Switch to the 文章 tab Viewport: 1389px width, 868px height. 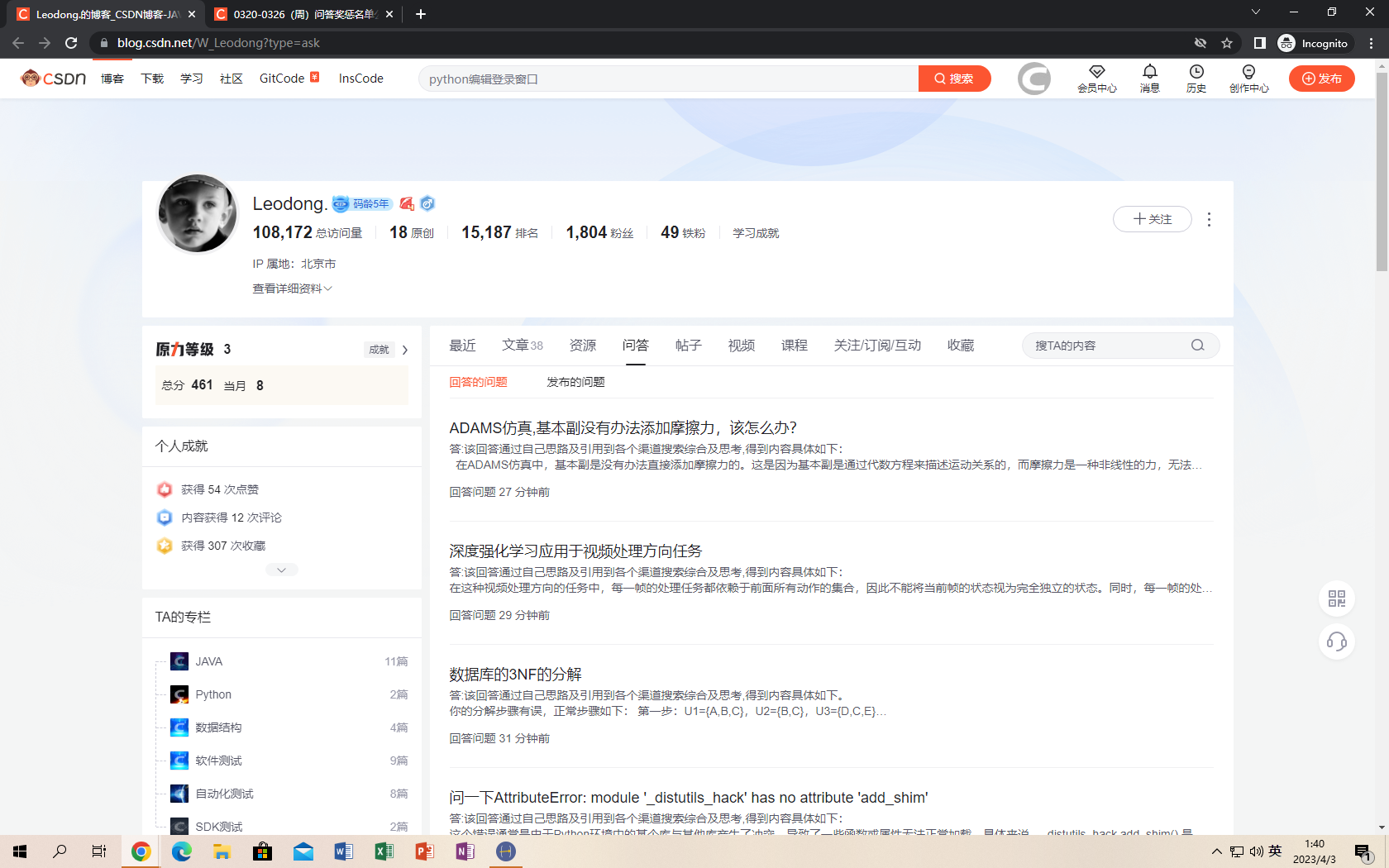(523, 346)
